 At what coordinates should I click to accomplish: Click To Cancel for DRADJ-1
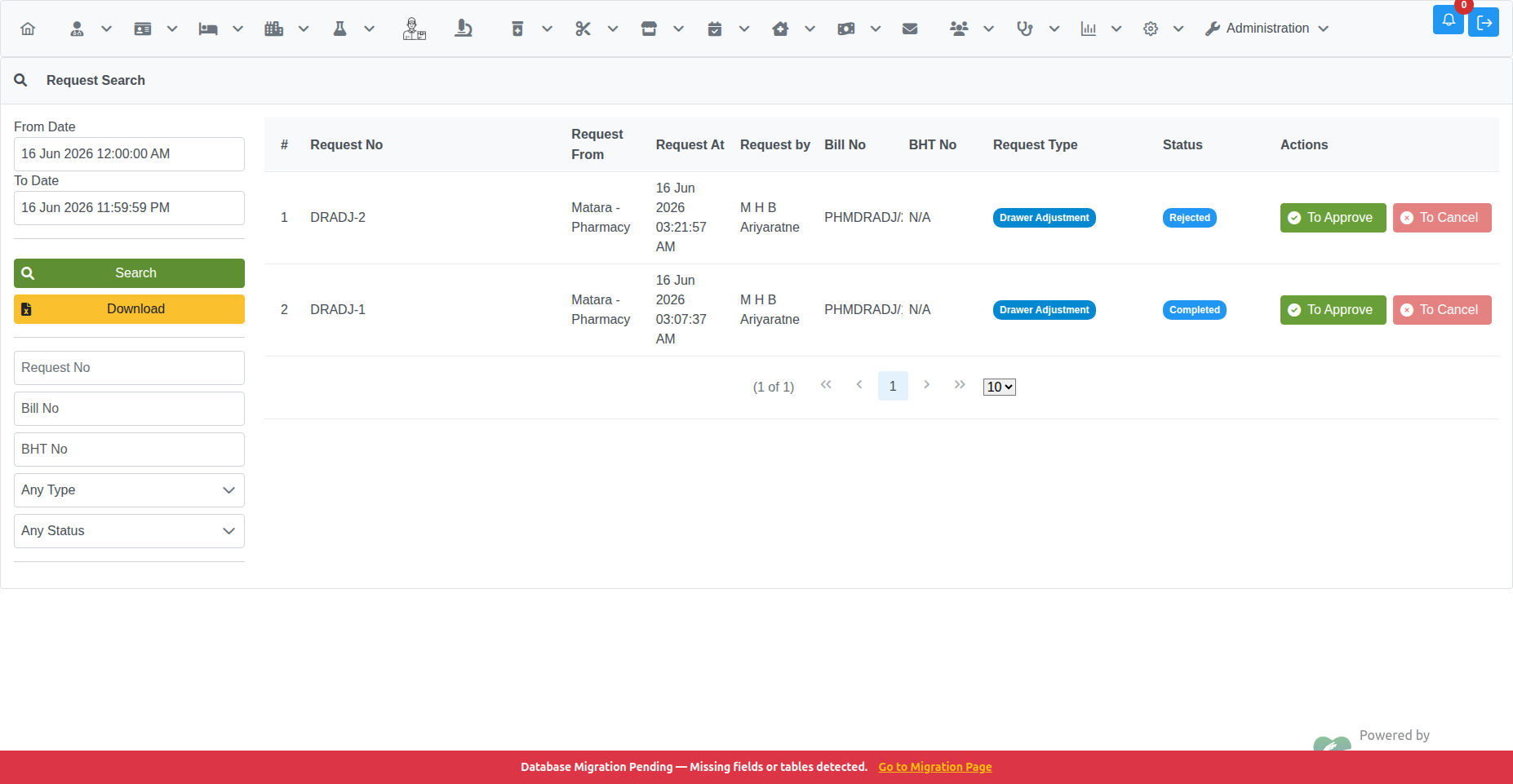tap(1442, 310)
